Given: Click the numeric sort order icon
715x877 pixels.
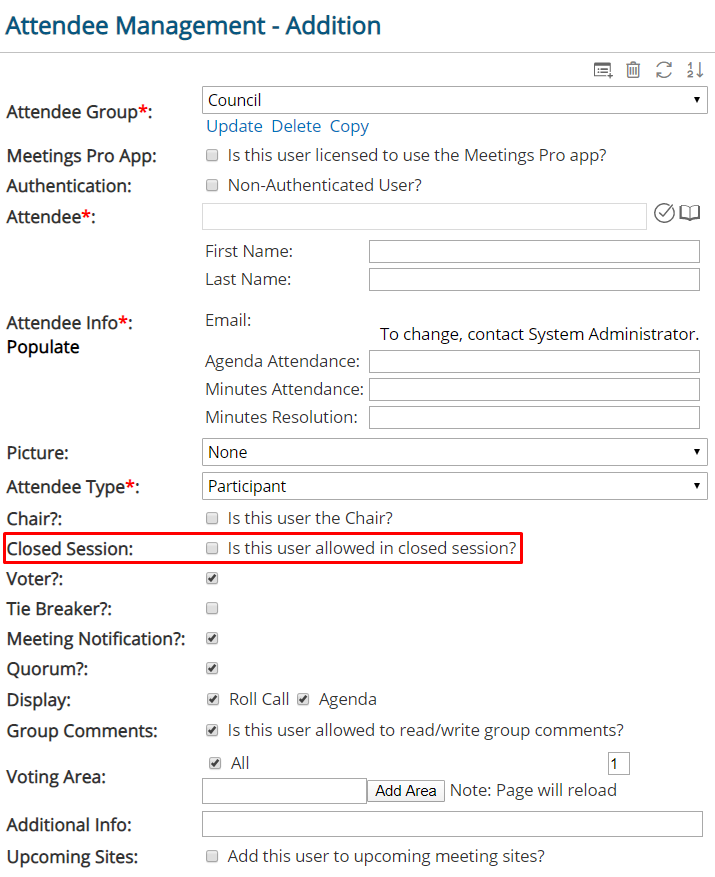Looking at the screenshot, I should click(x=694, y=70).
